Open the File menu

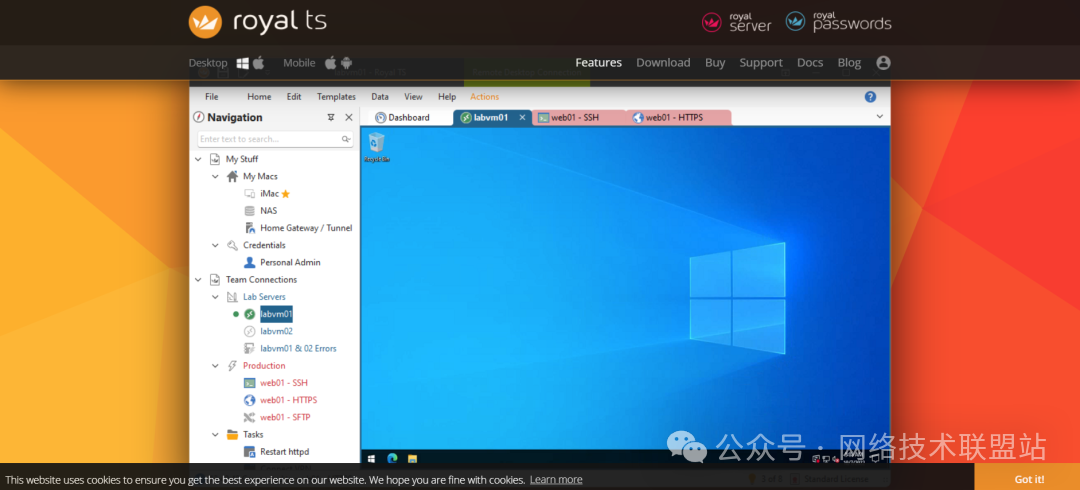[211, 97]
